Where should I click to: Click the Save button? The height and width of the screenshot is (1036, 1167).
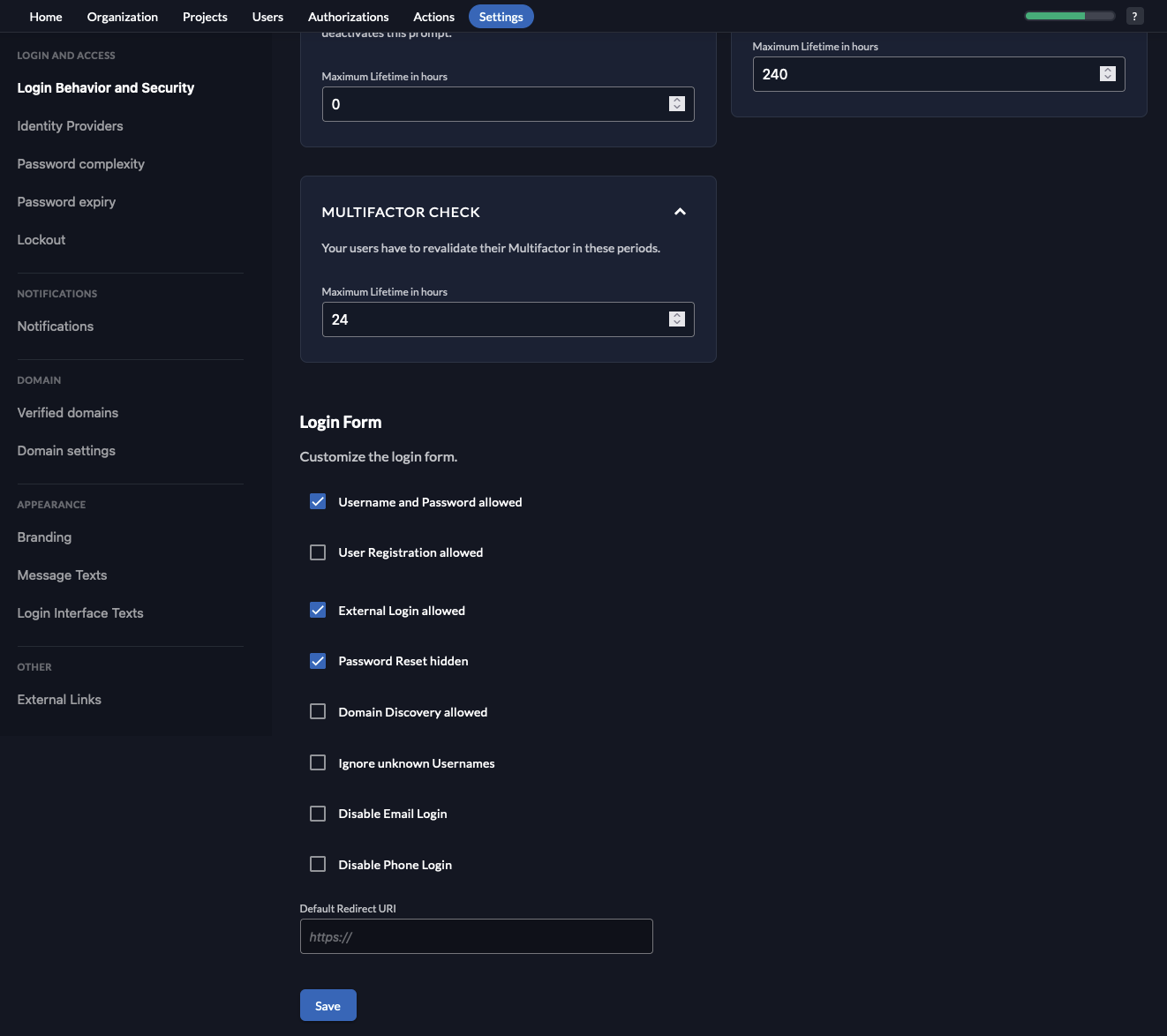point(328,1005)
